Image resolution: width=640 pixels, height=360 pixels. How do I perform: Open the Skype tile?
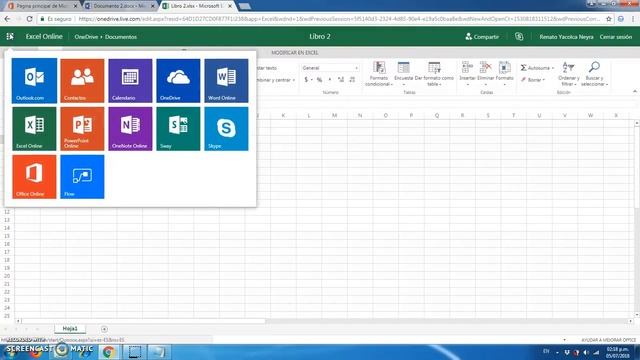coord(226,129)
